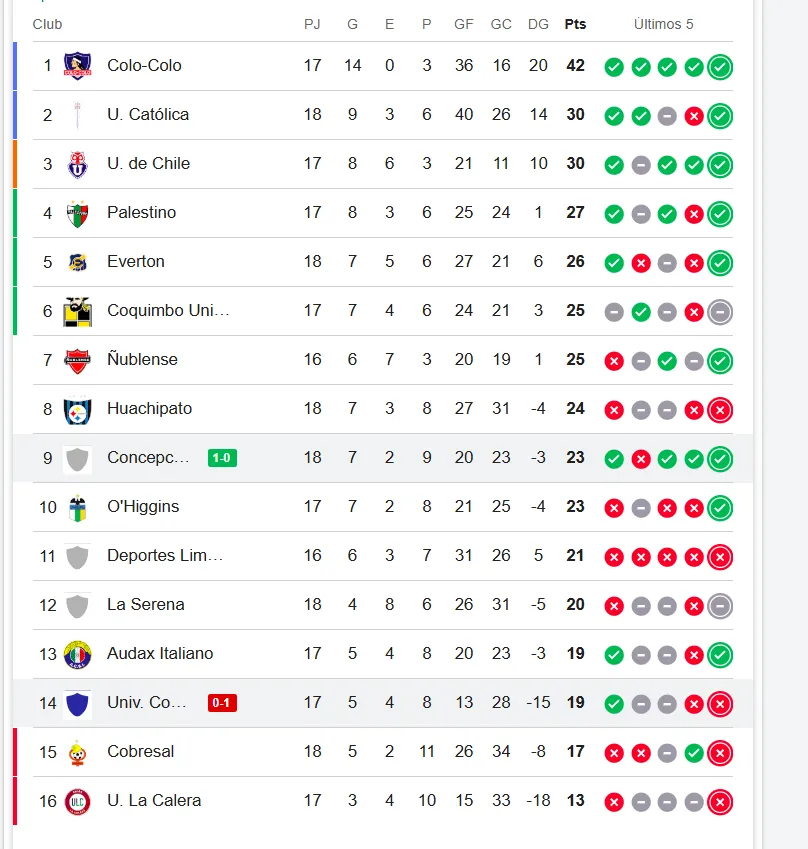Click the Últimos 5 column header
This screenshot has height=849, width=808.
[x=663, y=24]
